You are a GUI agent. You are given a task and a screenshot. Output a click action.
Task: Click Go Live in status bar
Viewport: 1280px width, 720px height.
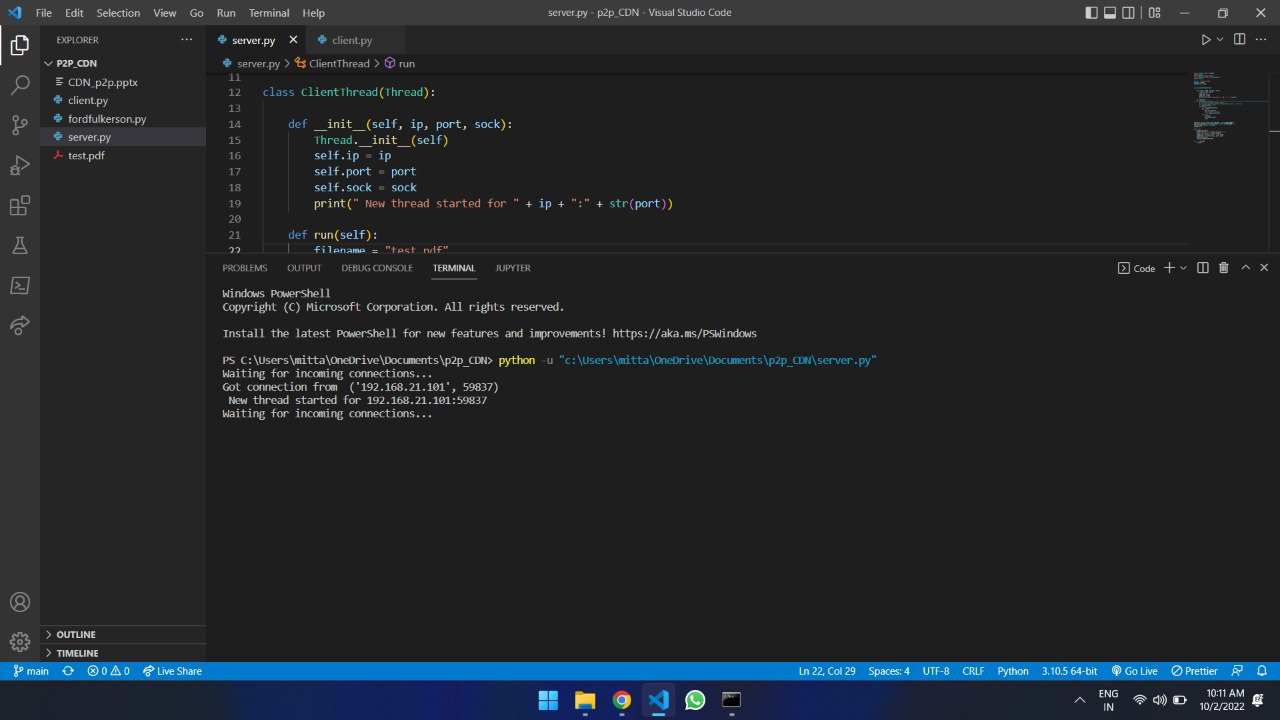point(1134,671)
